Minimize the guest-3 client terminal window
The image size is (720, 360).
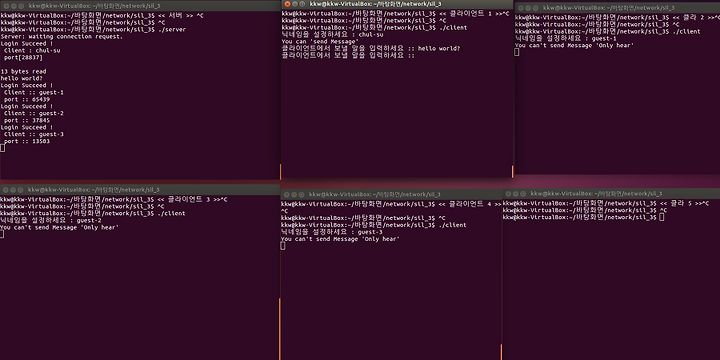tap(294, 195)
